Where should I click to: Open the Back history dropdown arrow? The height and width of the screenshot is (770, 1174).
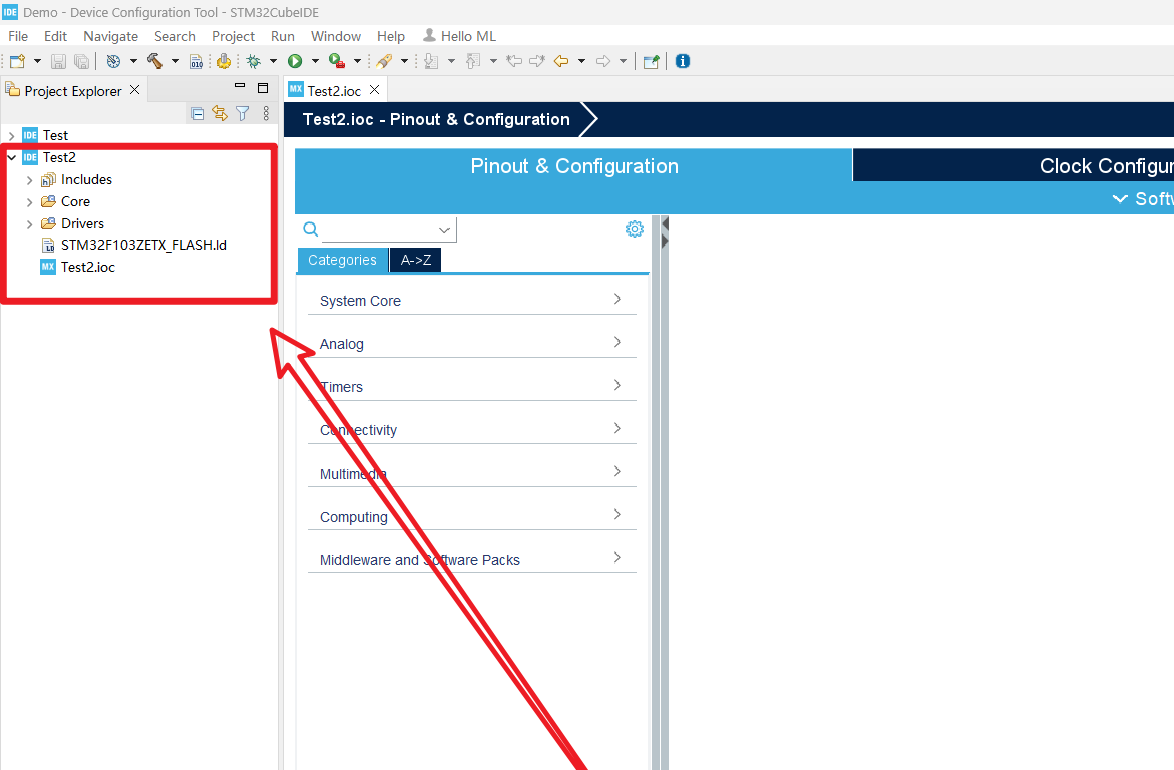point(581,61)
